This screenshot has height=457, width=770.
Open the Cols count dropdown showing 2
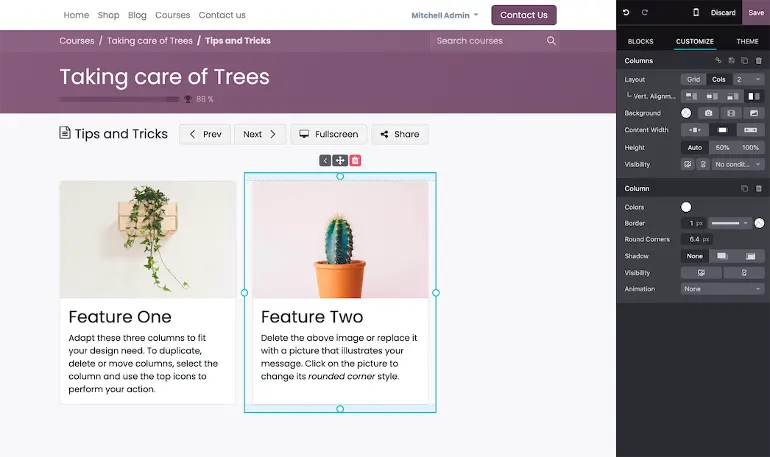(x=748, y=79)
